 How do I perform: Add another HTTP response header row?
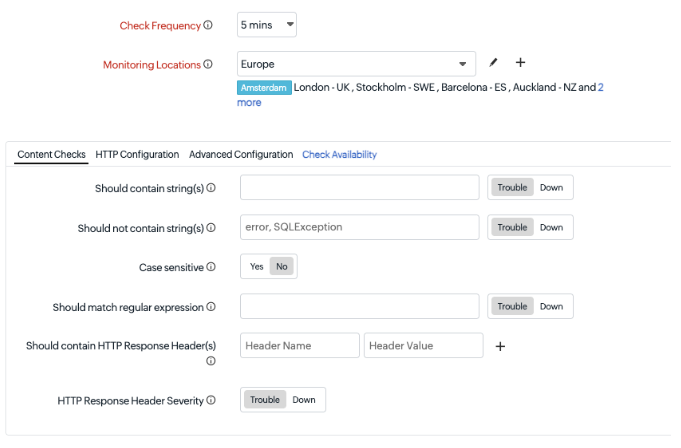[500, 346]
